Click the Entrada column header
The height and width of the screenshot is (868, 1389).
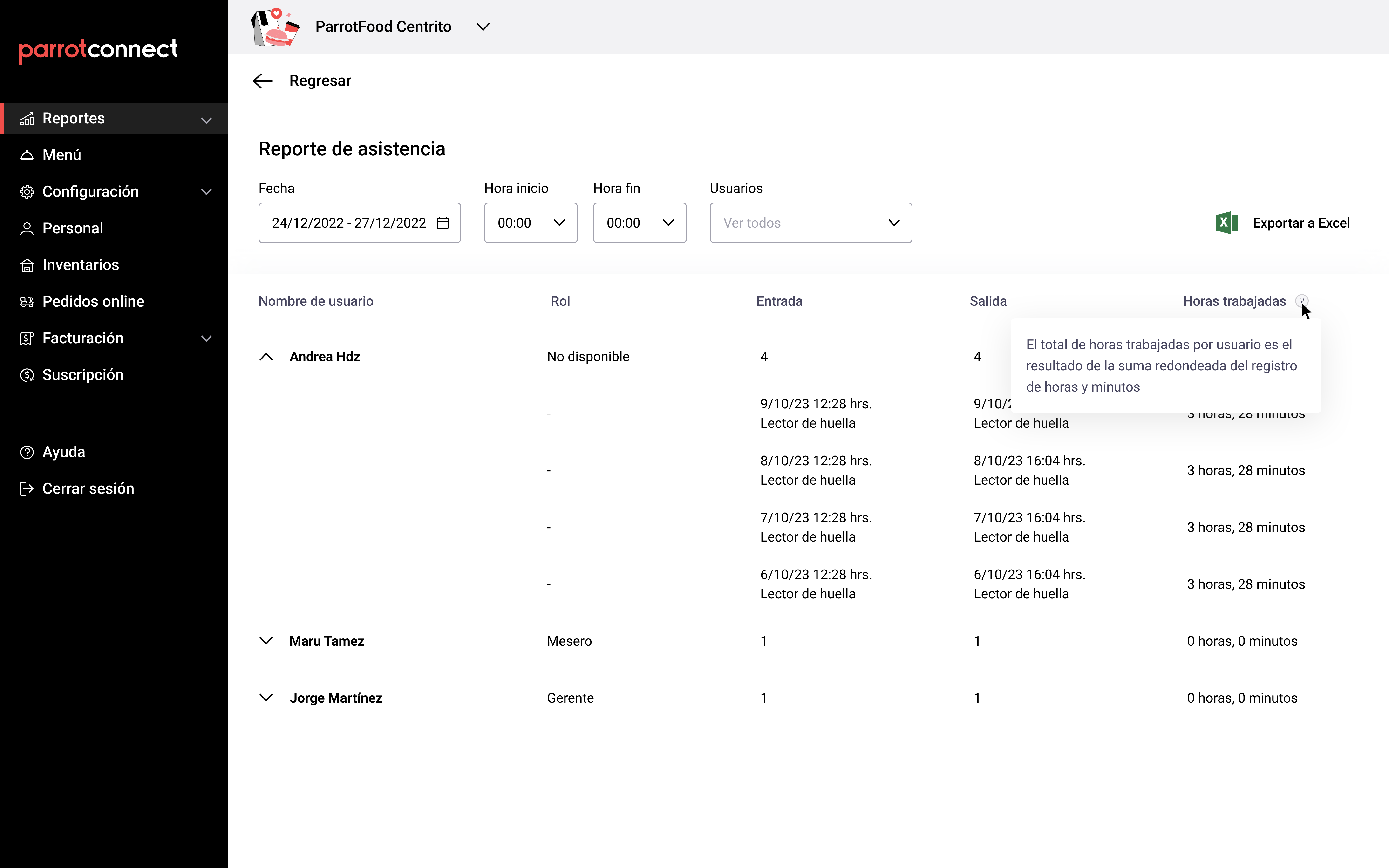779,301
